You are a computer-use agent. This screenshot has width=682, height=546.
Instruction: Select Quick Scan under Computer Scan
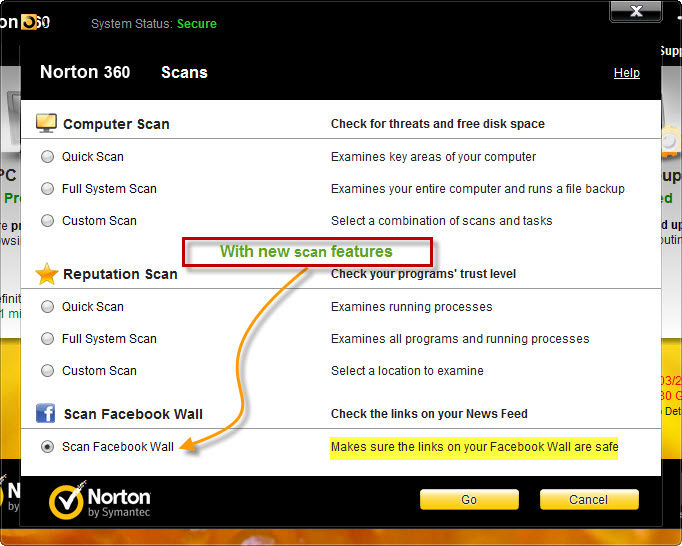[47, 157]
